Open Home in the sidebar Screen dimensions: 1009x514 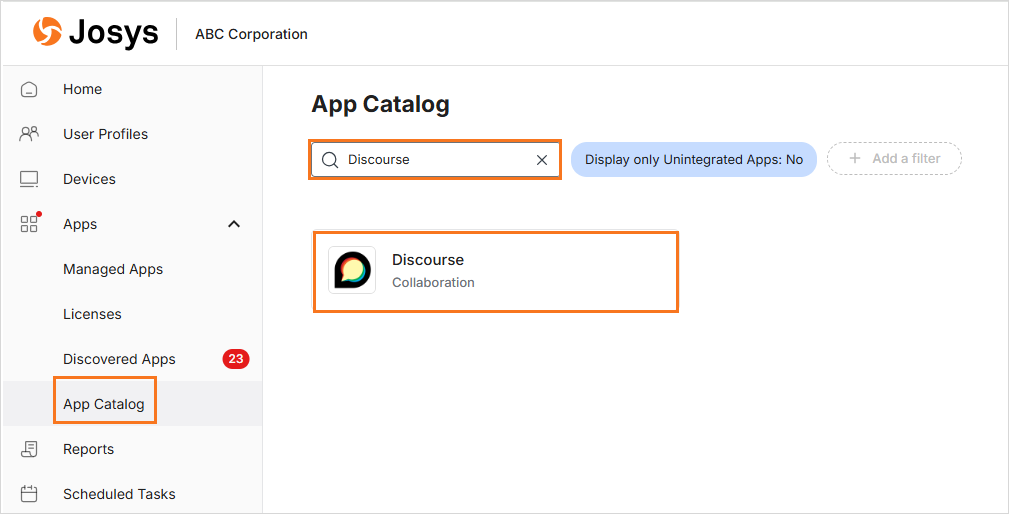(82, 89)
